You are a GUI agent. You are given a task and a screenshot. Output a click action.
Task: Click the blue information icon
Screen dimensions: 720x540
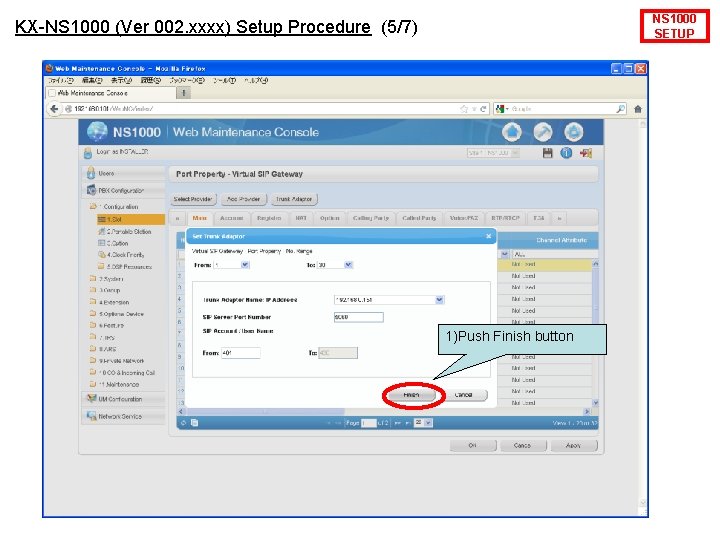click(566, 153)
